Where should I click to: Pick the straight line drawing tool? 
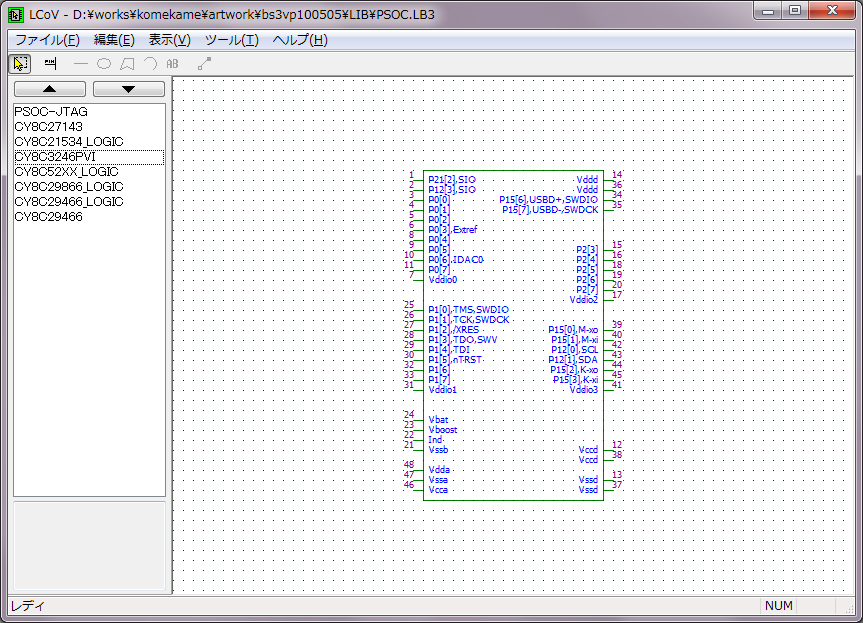(x=80, y=64)
